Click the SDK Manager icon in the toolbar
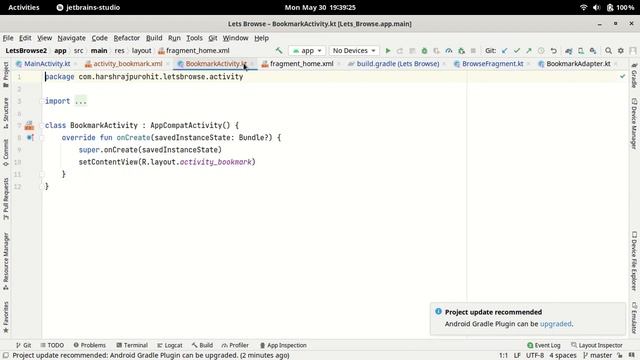 593,51
